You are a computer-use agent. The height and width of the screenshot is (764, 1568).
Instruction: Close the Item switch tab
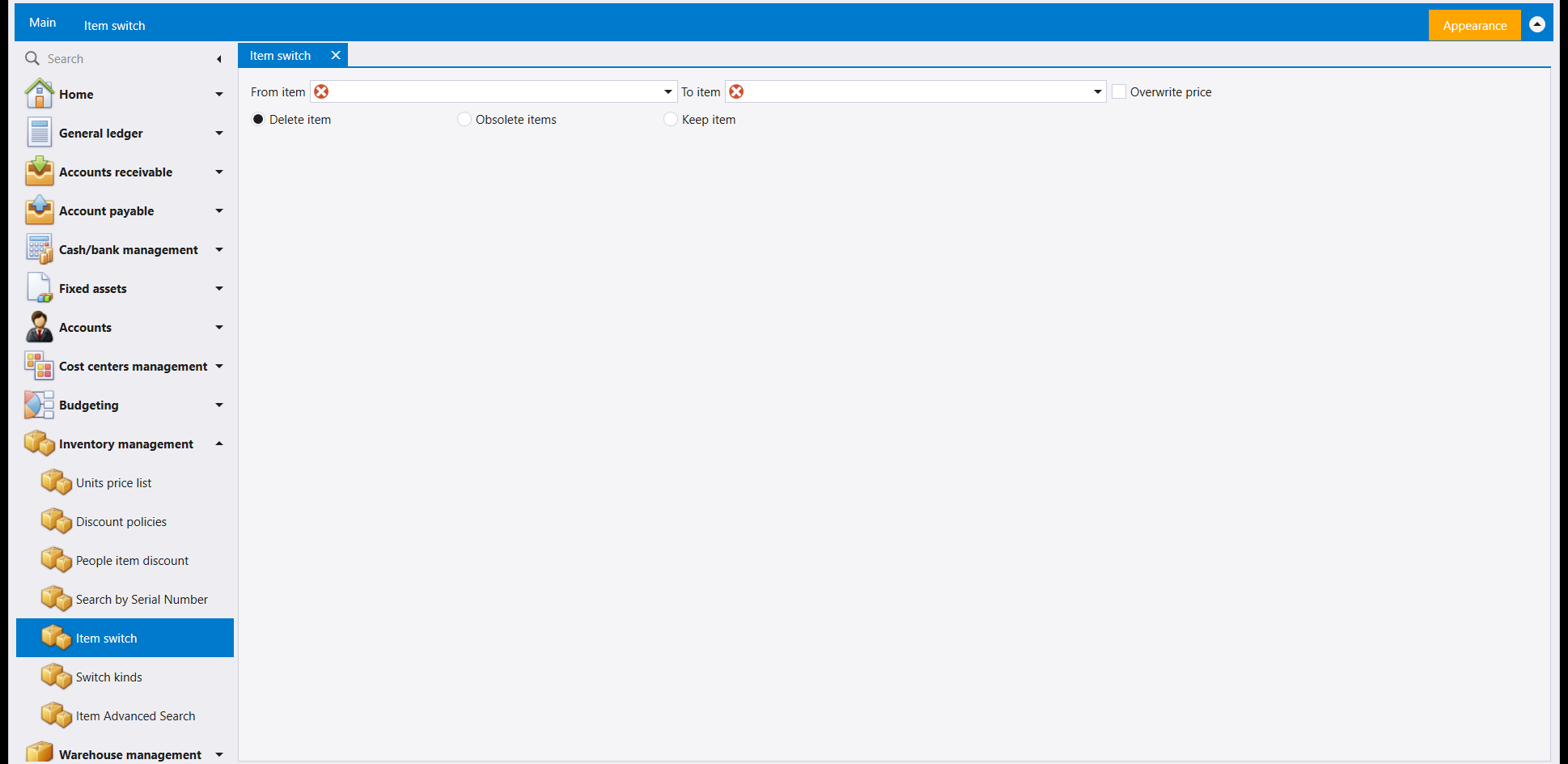point(336,55)
